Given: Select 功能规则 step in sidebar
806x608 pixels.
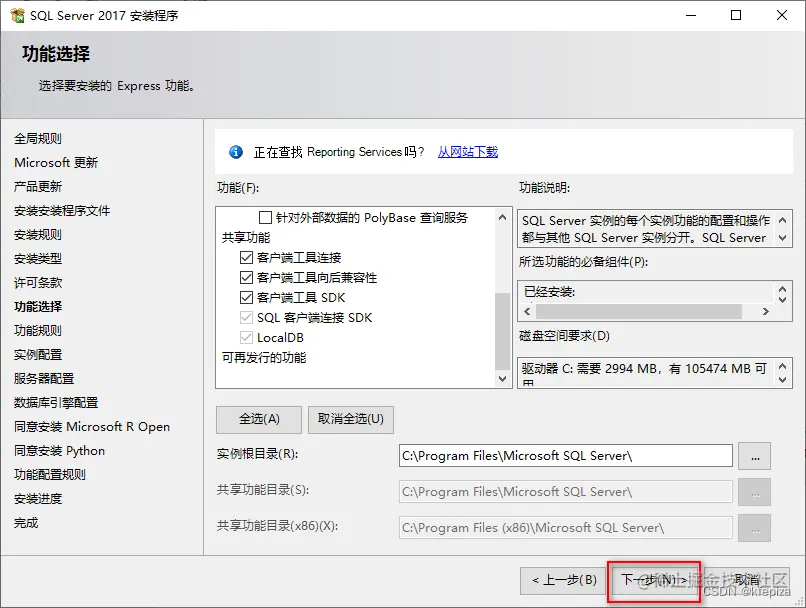Looking at the screenshot, I should [x=38, y=330].
